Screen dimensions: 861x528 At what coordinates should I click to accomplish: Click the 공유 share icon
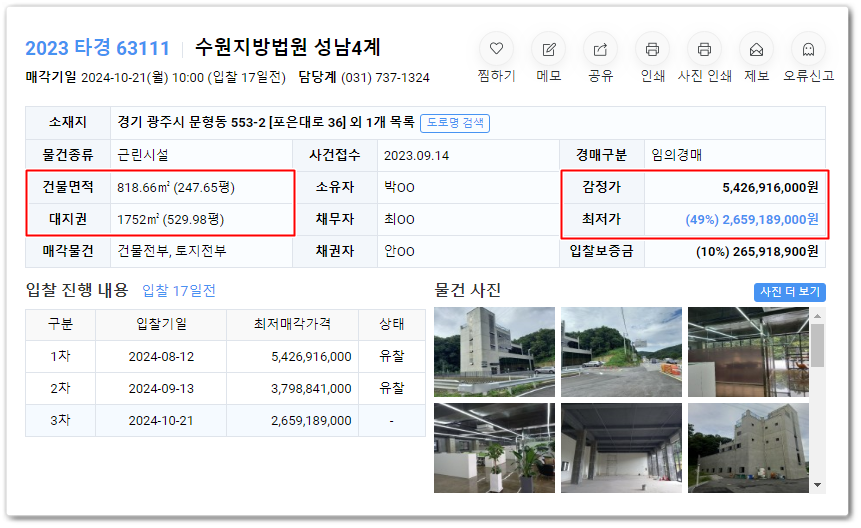point(600,49)
